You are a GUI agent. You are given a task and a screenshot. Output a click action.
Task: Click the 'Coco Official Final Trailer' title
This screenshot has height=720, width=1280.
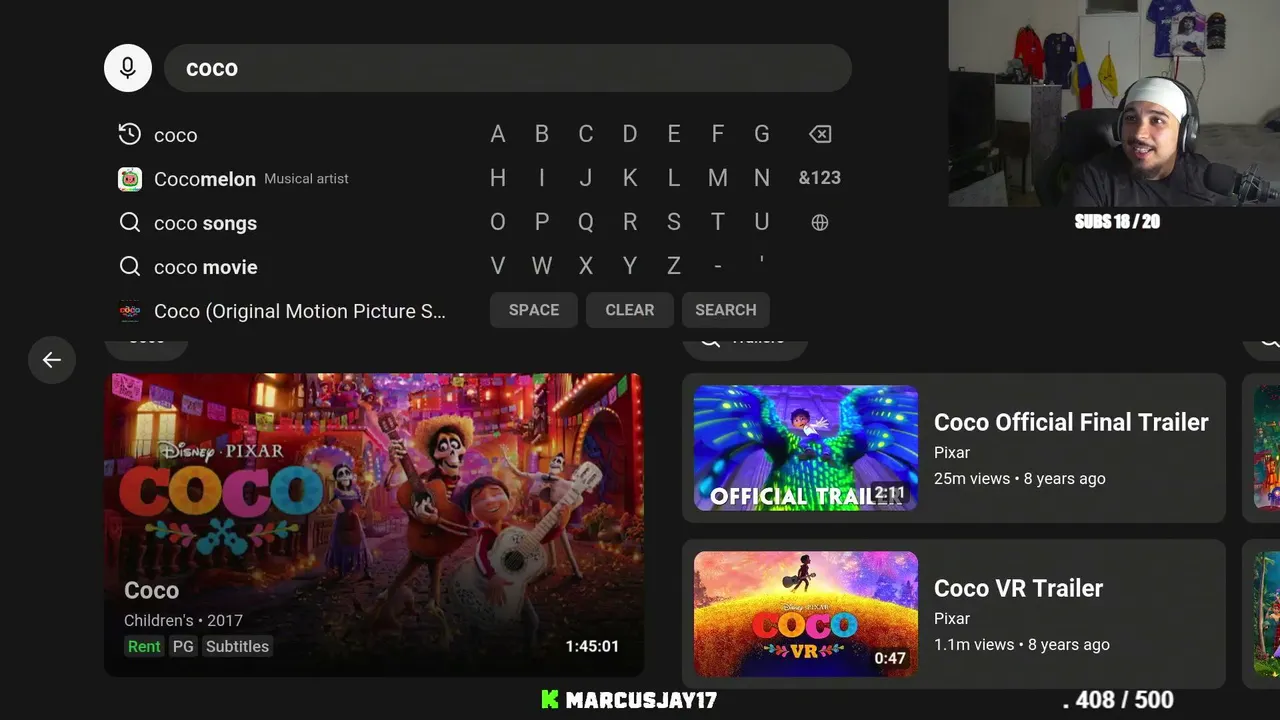(x=1071, y=422)
